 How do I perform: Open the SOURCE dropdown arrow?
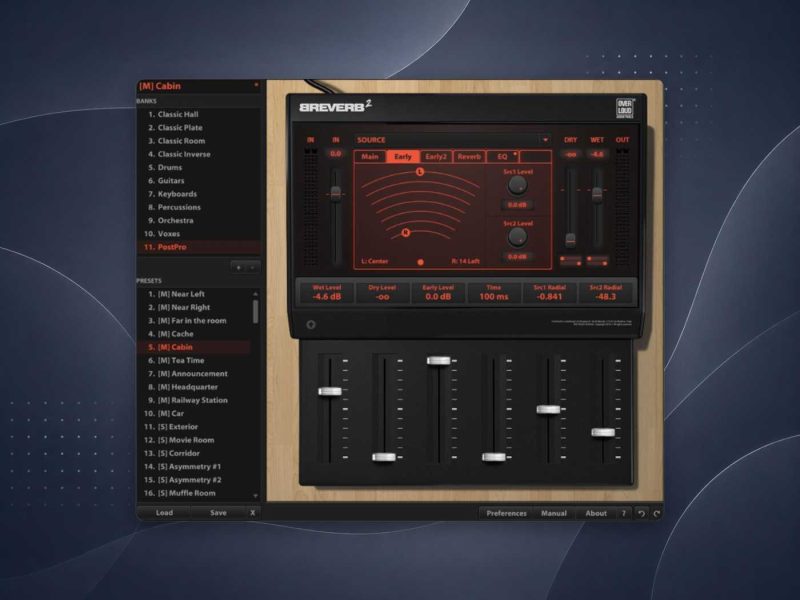pyautogui.click(x=545, y=140)
